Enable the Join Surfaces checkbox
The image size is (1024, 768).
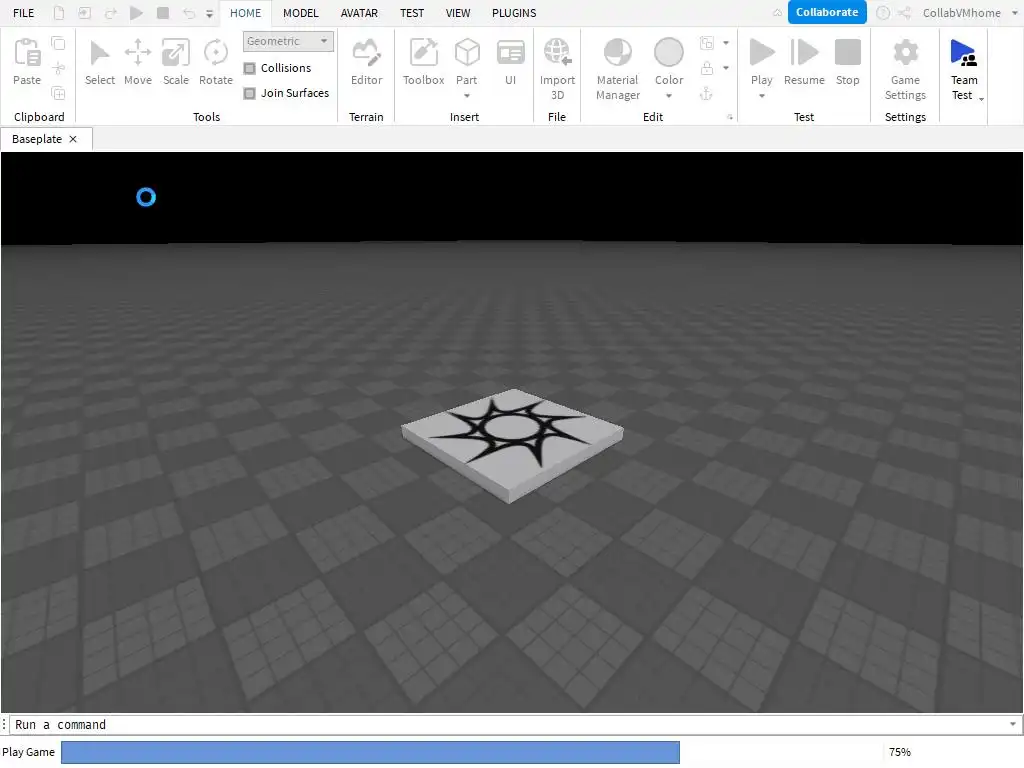point(249,93)
